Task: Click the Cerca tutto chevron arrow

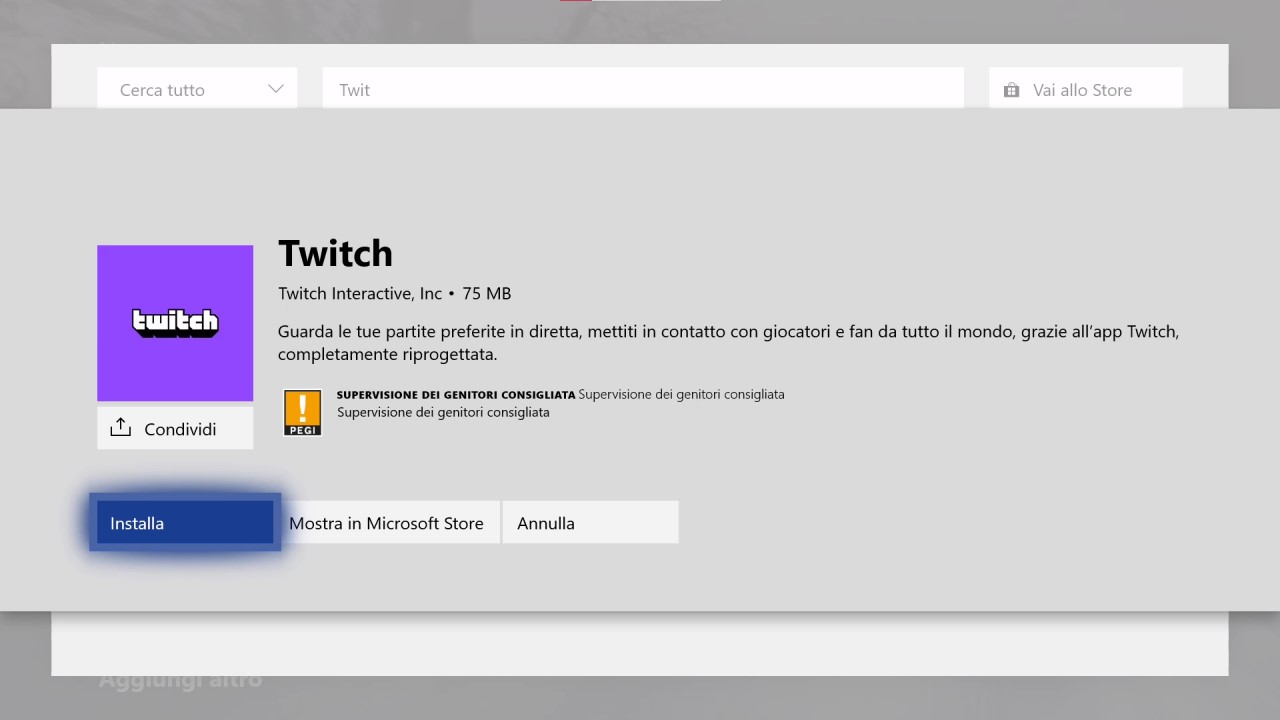Action: (276, 89)
